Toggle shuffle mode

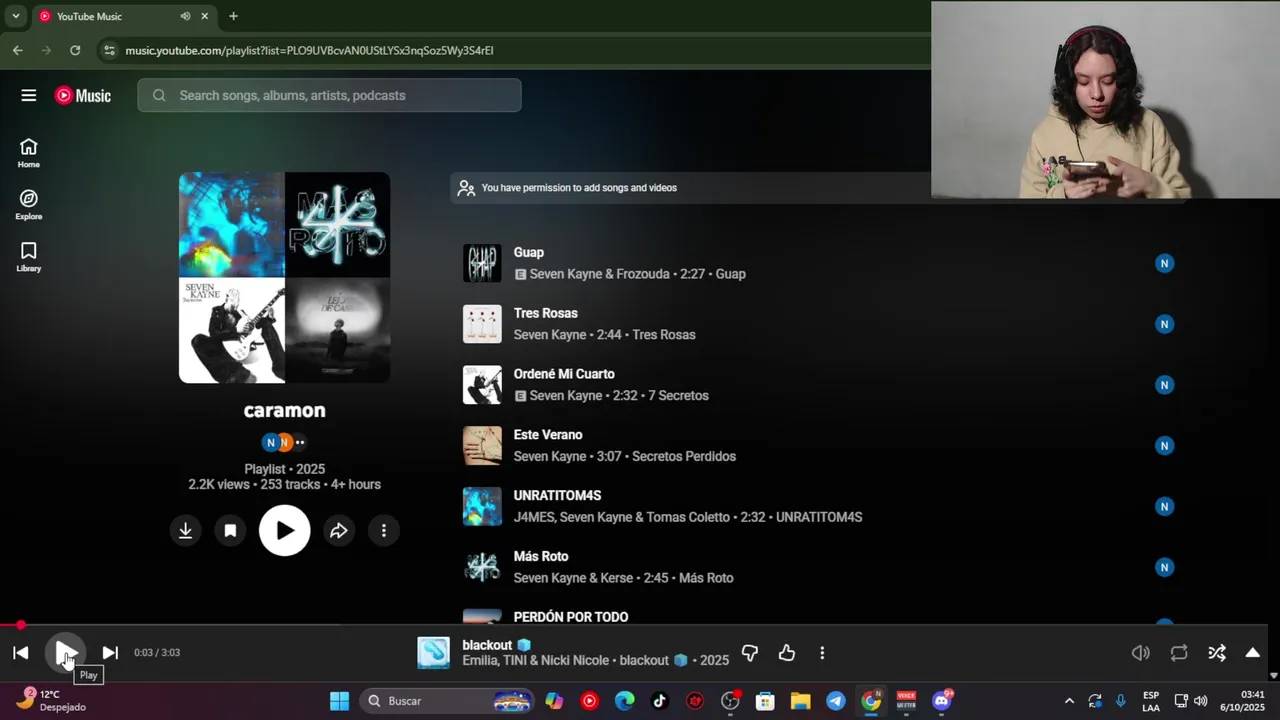point(1217,653)
